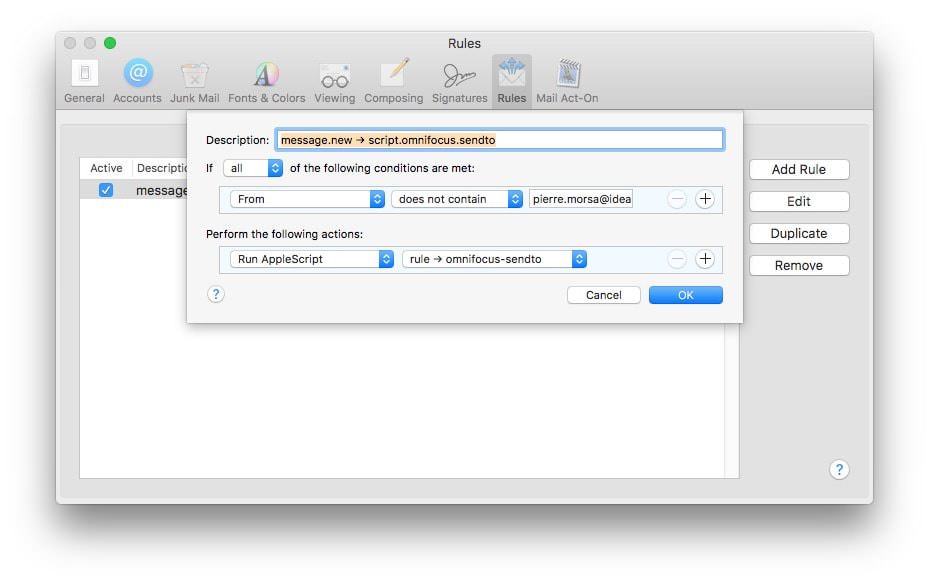
Task: Open help from the rule sheet
Action: coord(216,294)
